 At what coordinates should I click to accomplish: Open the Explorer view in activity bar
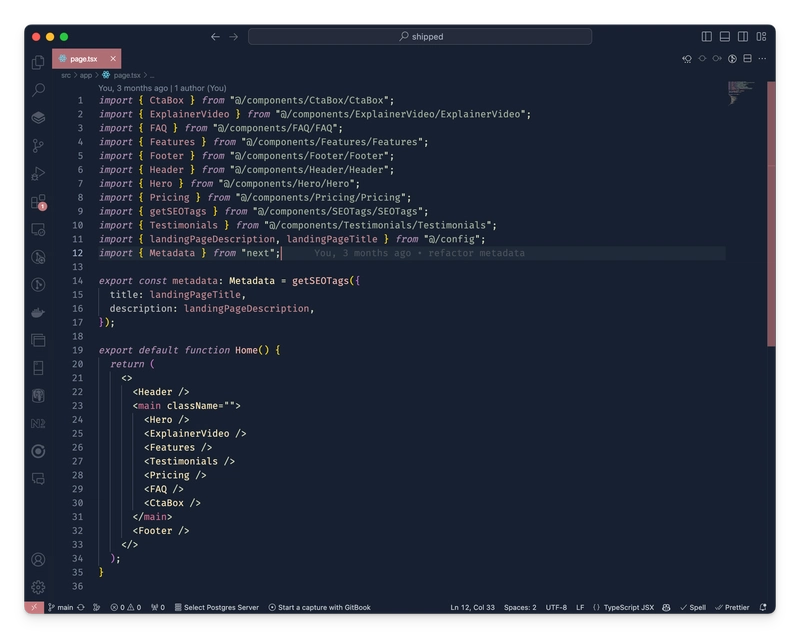38,62
